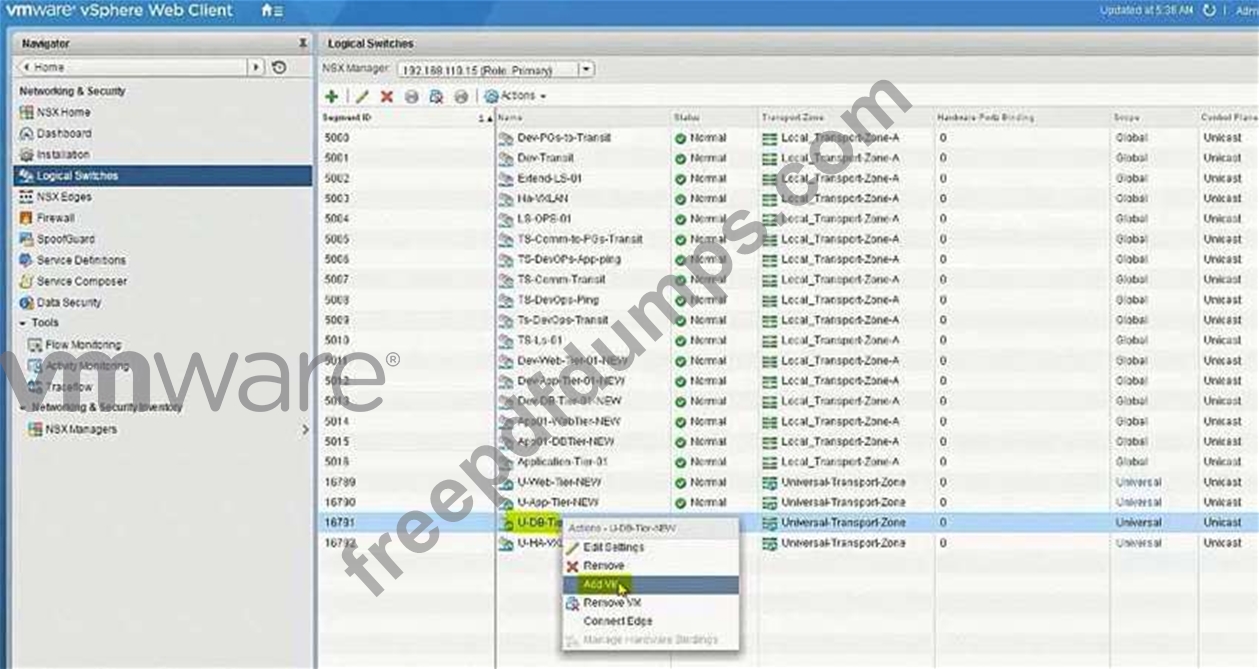Click the green plus to add a logical switch
The height and width of the screenshot is (669, 1259).
tap(331, 96)
